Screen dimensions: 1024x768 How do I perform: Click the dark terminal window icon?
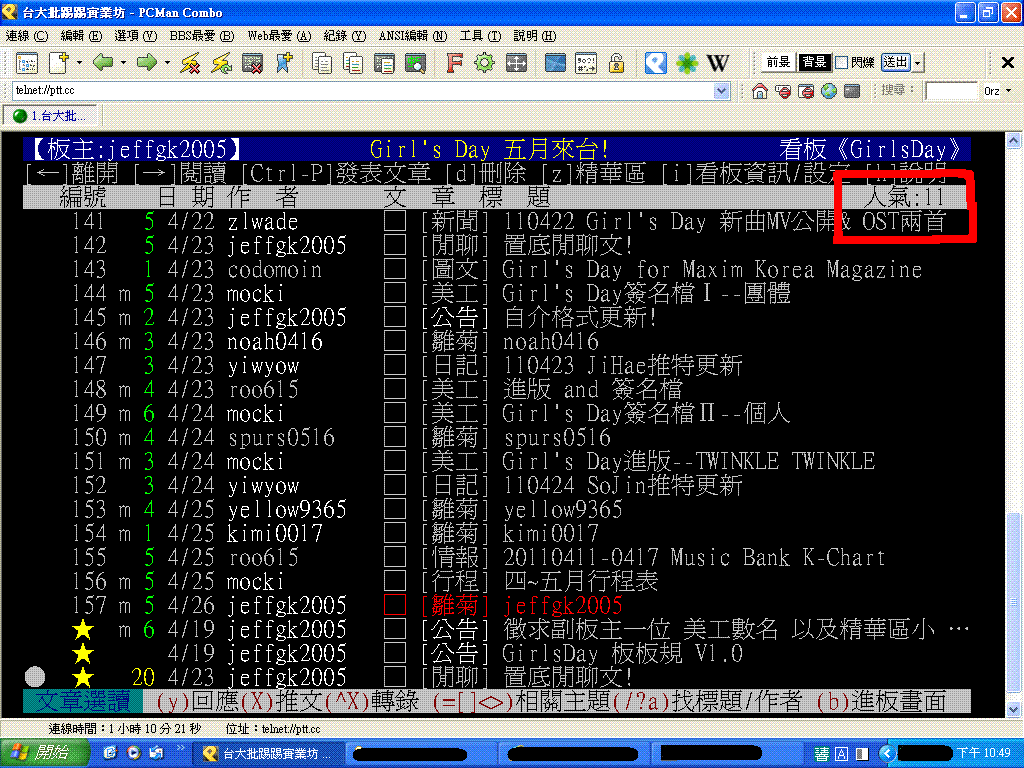(852, 91)
